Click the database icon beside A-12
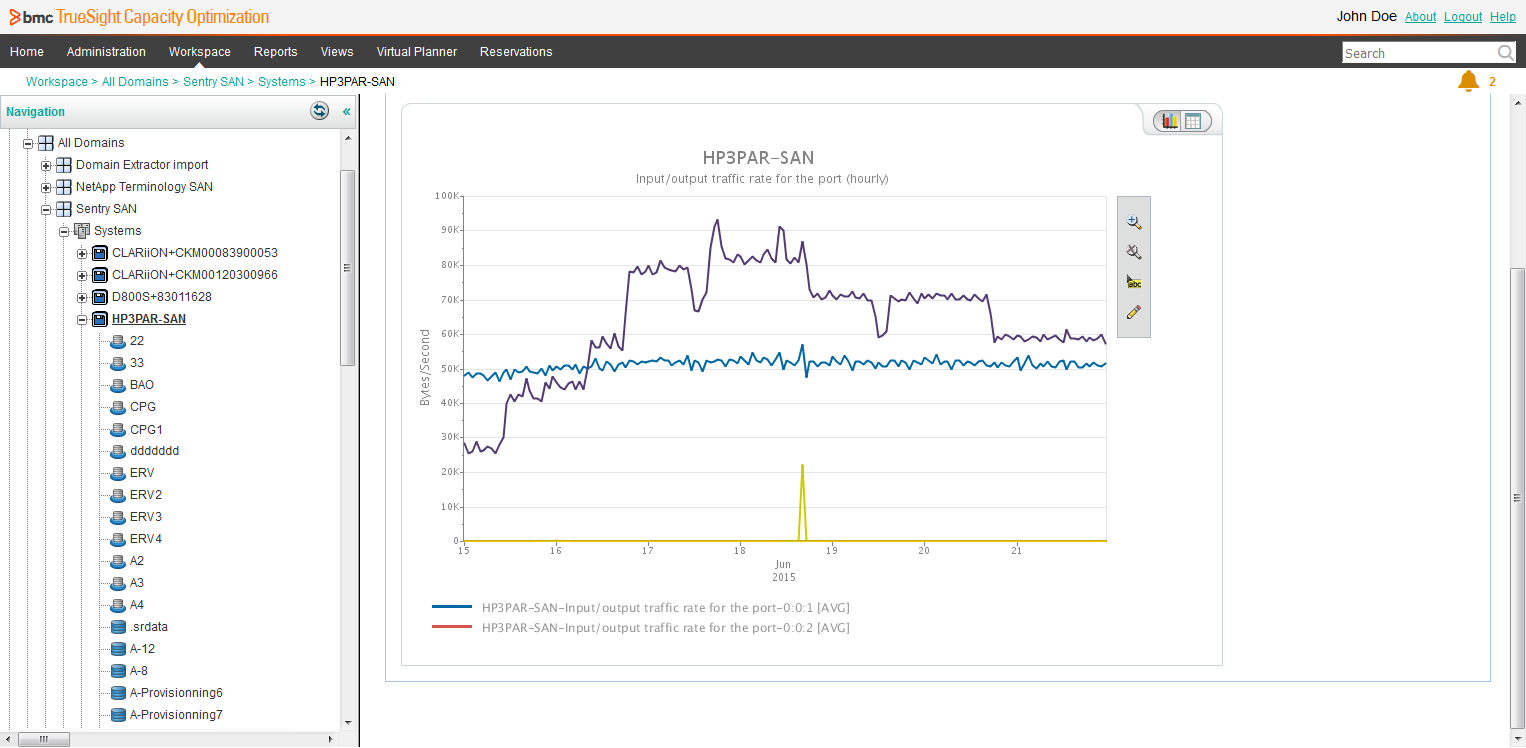The width and height of the screenshot is (1526, 748). (x=118, y=649)
